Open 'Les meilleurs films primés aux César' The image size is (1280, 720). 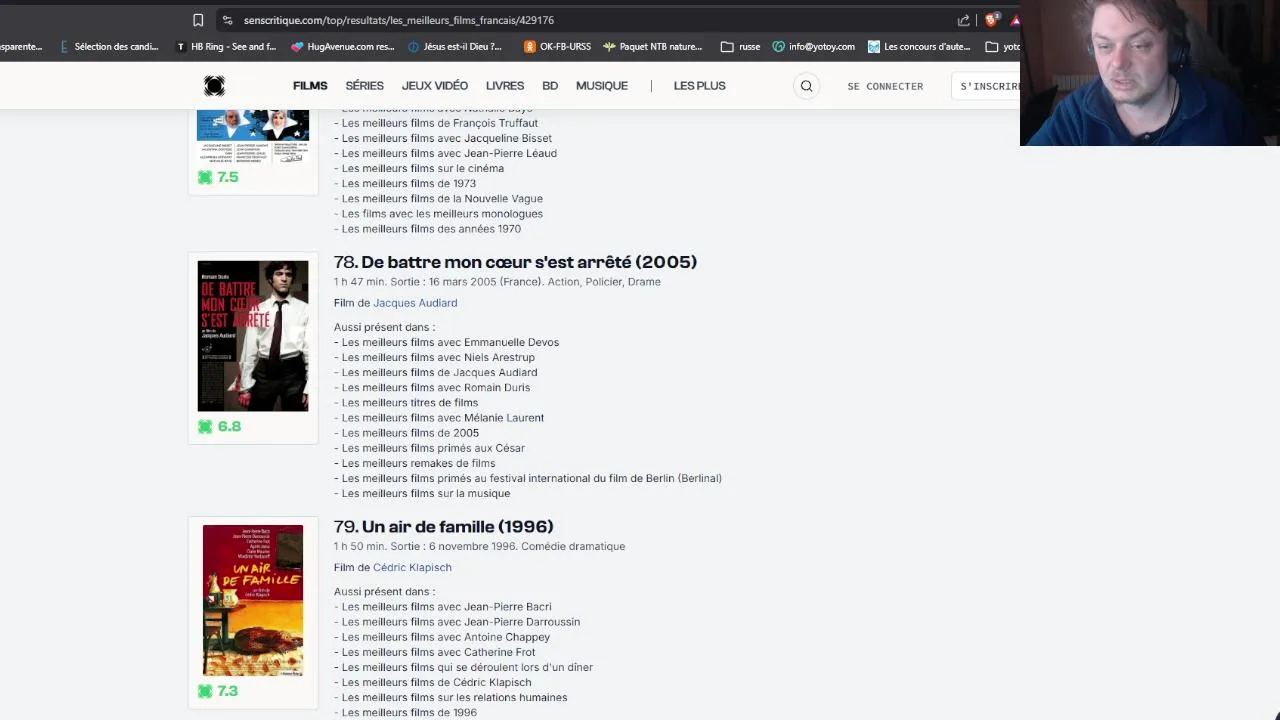pos(433,448)
